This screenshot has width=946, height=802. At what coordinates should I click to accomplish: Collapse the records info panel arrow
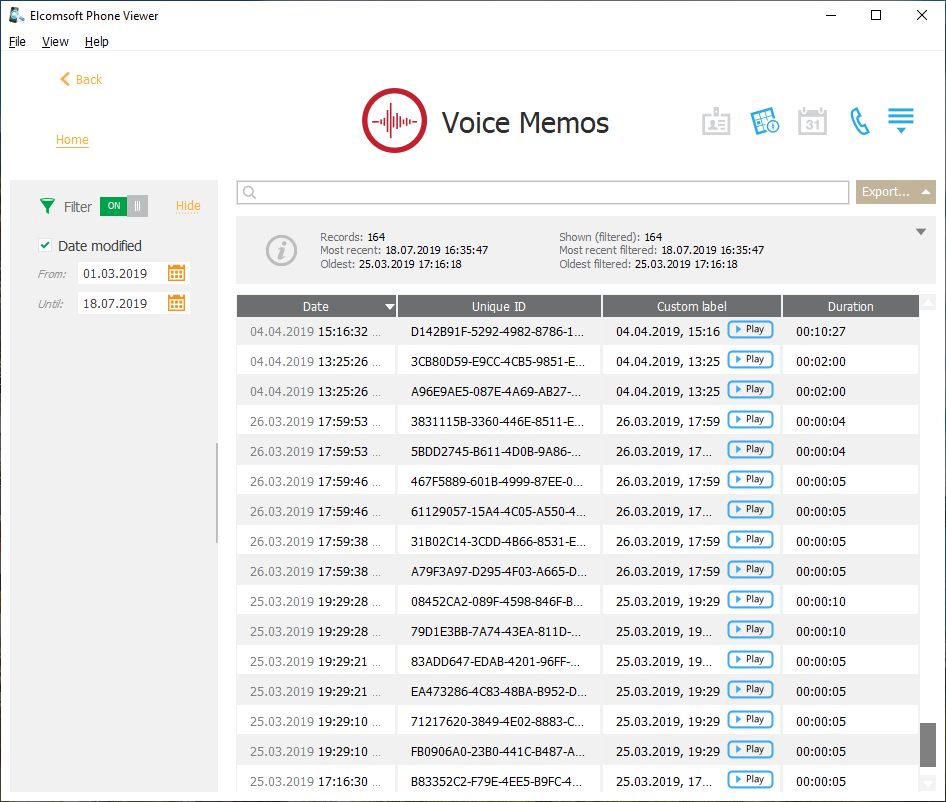tap(921, 232)
